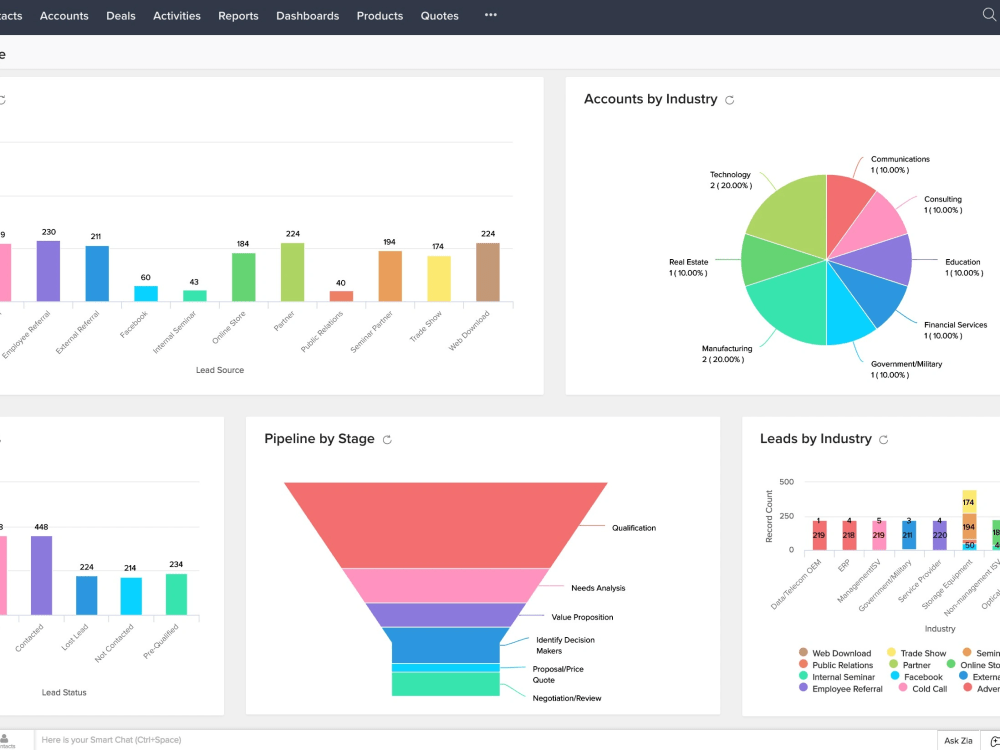Click the Pipeline by Stage title
The image size is (1000, 750).
tap(320, 439)
